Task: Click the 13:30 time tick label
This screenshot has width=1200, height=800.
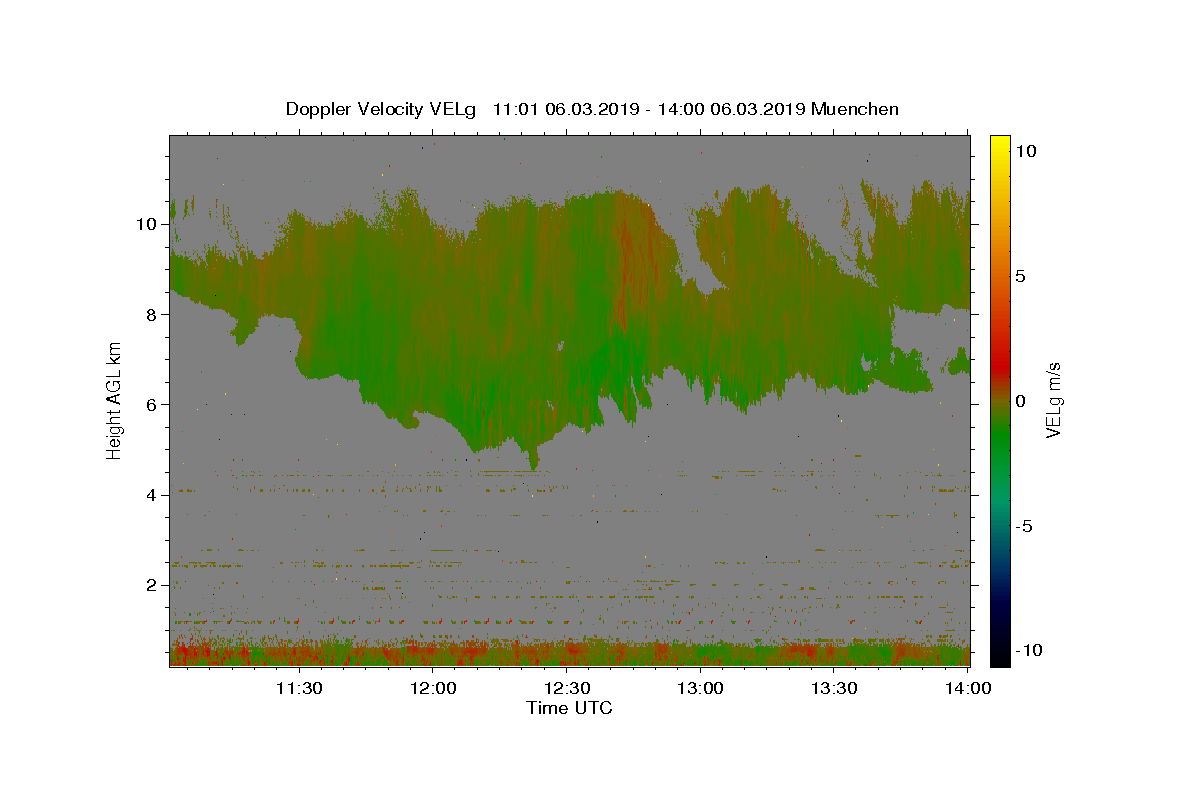Action: tap(836, 688)
